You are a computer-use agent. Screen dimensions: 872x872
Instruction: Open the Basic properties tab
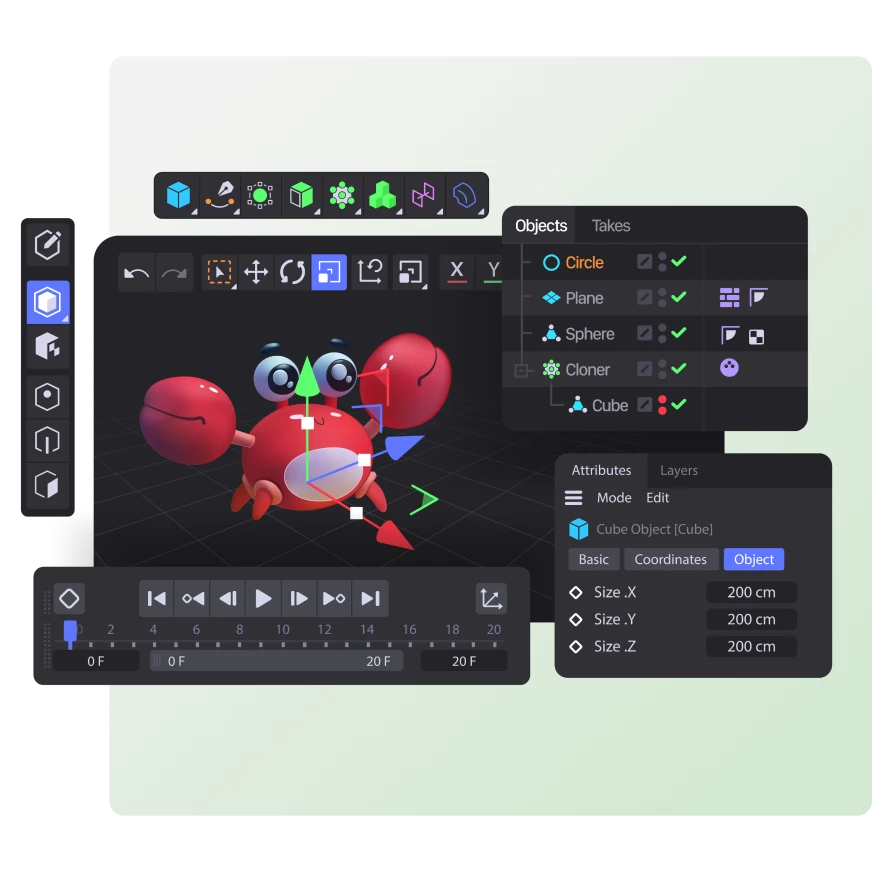593,559
